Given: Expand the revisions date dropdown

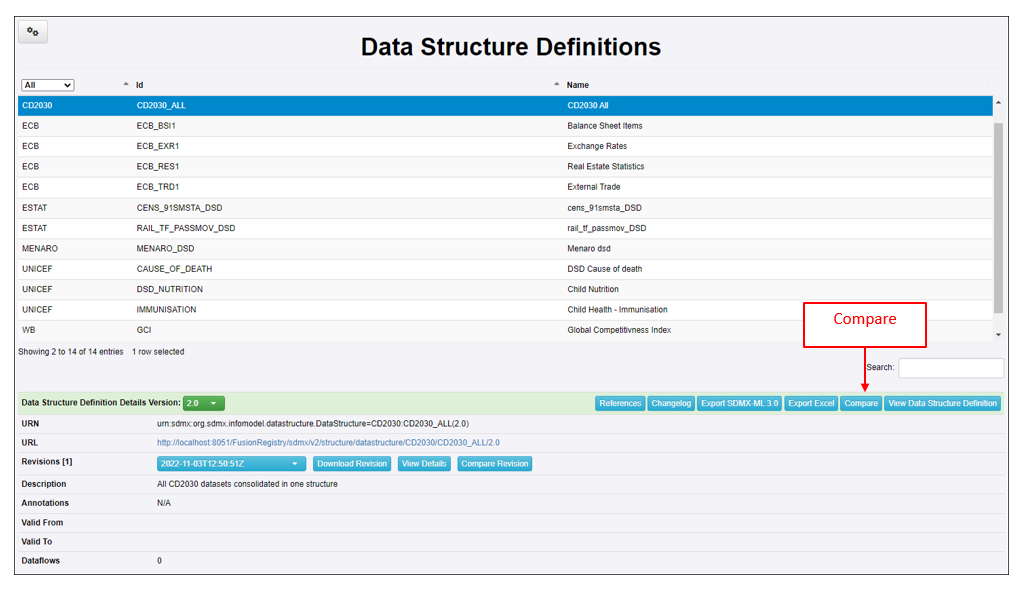Looking at the screenshot, I should 231,464.
